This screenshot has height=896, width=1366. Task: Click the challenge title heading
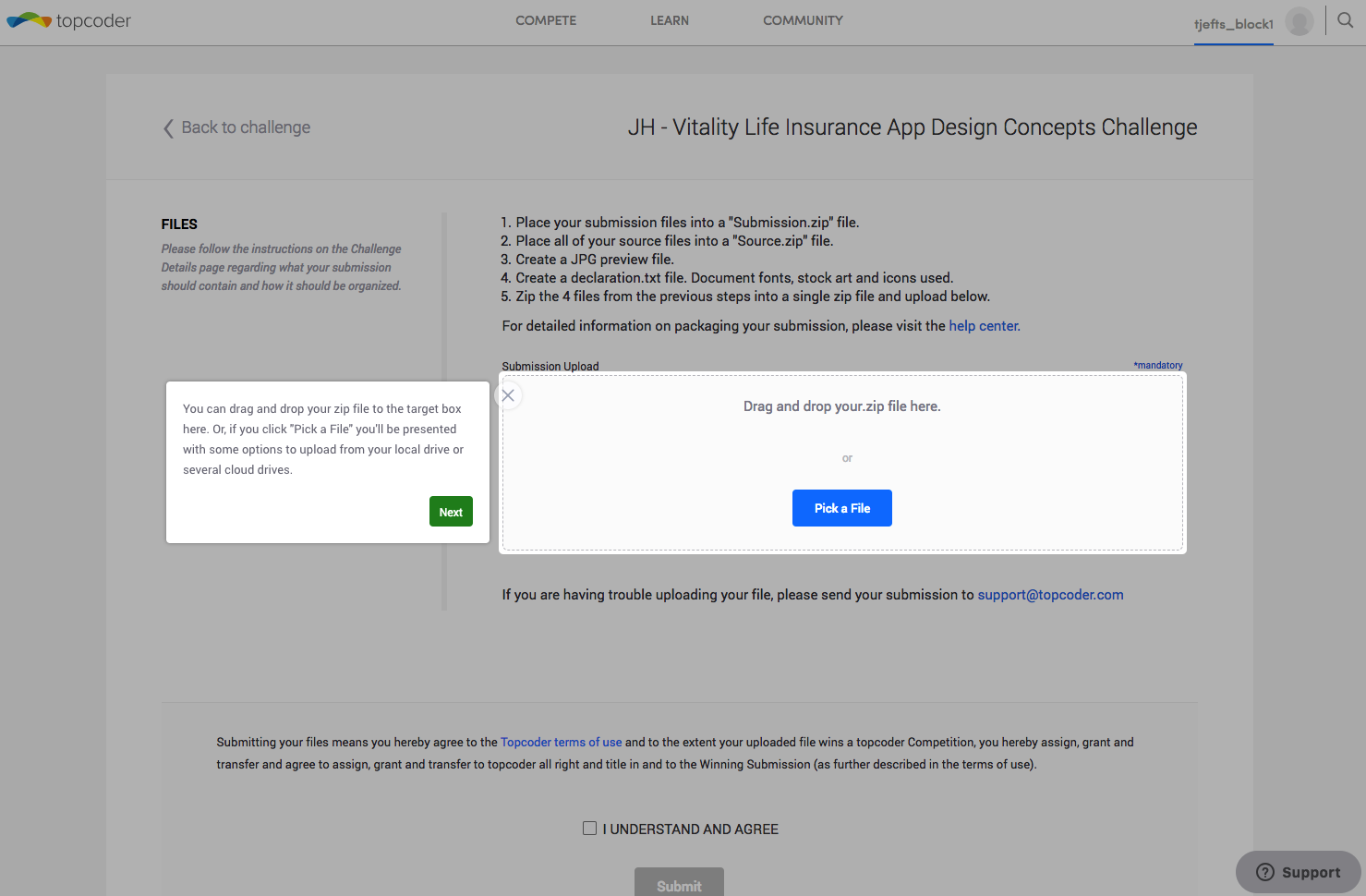point(913,127)
